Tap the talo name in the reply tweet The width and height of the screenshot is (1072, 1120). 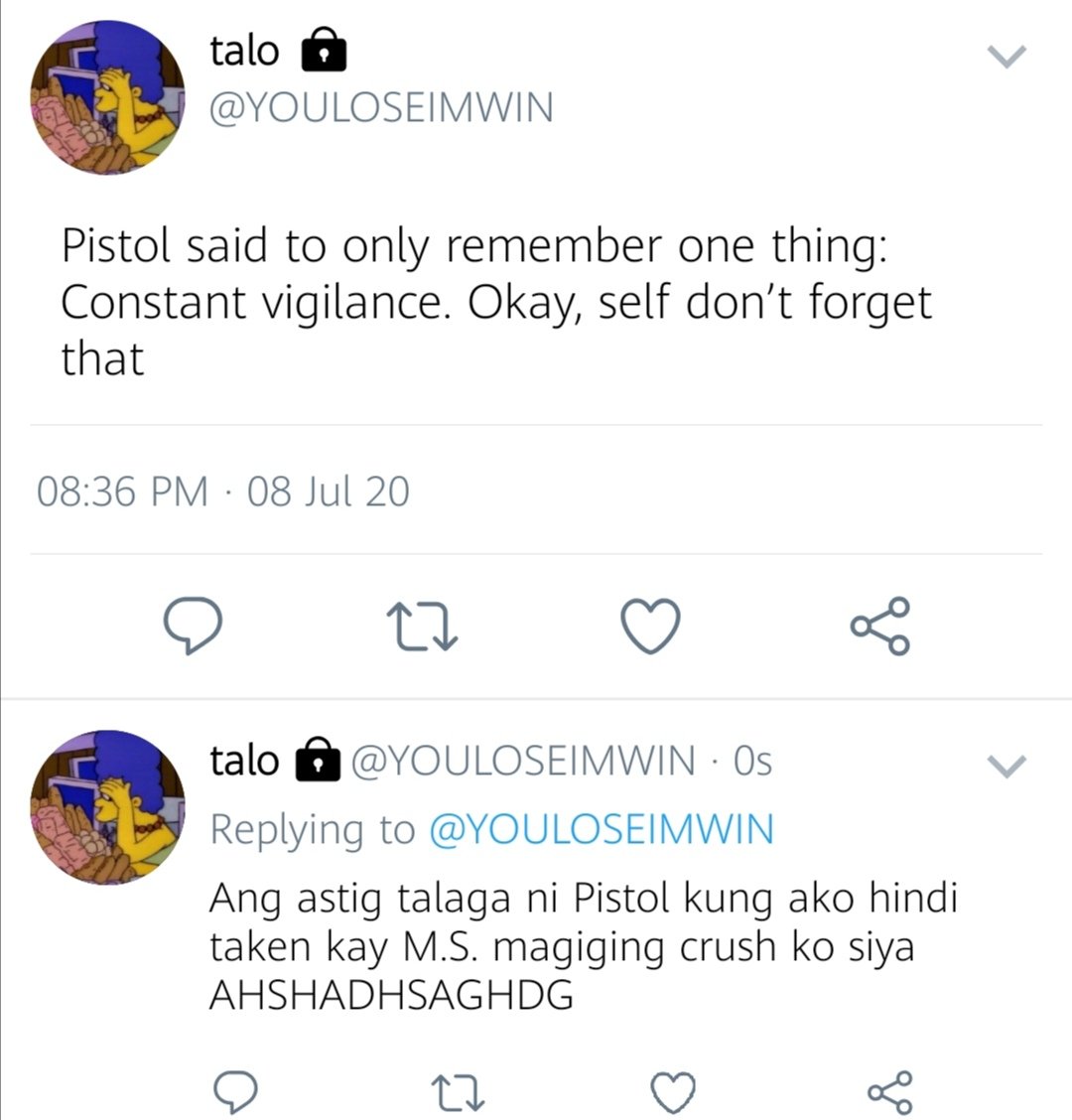point(244,760)
